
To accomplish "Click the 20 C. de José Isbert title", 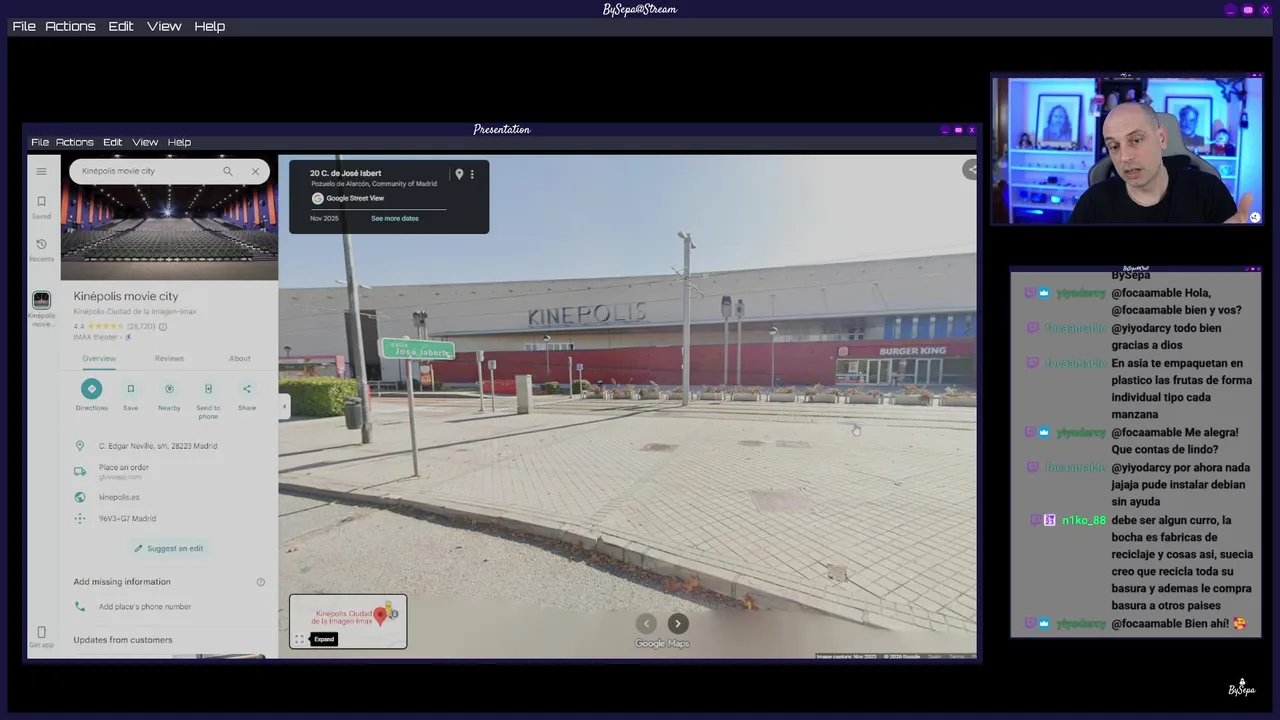I will (345, 173).
